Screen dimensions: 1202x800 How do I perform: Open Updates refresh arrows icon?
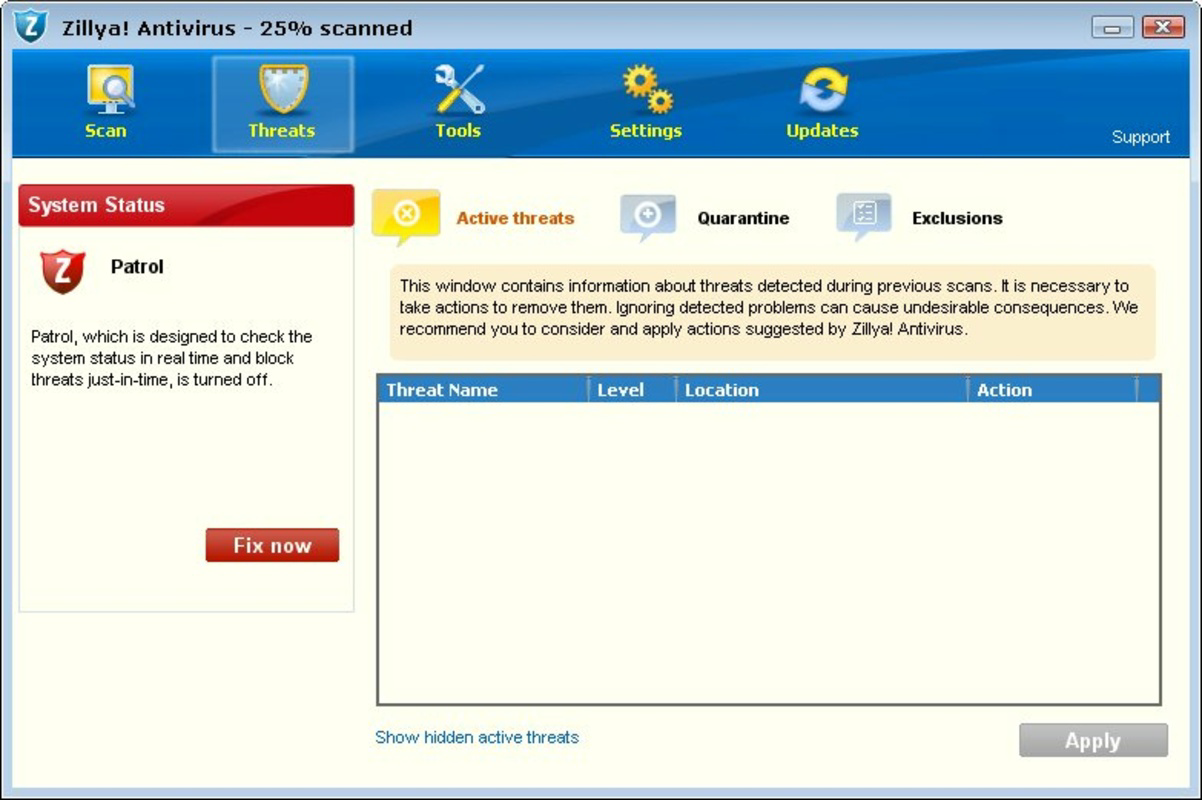(823, 91)
